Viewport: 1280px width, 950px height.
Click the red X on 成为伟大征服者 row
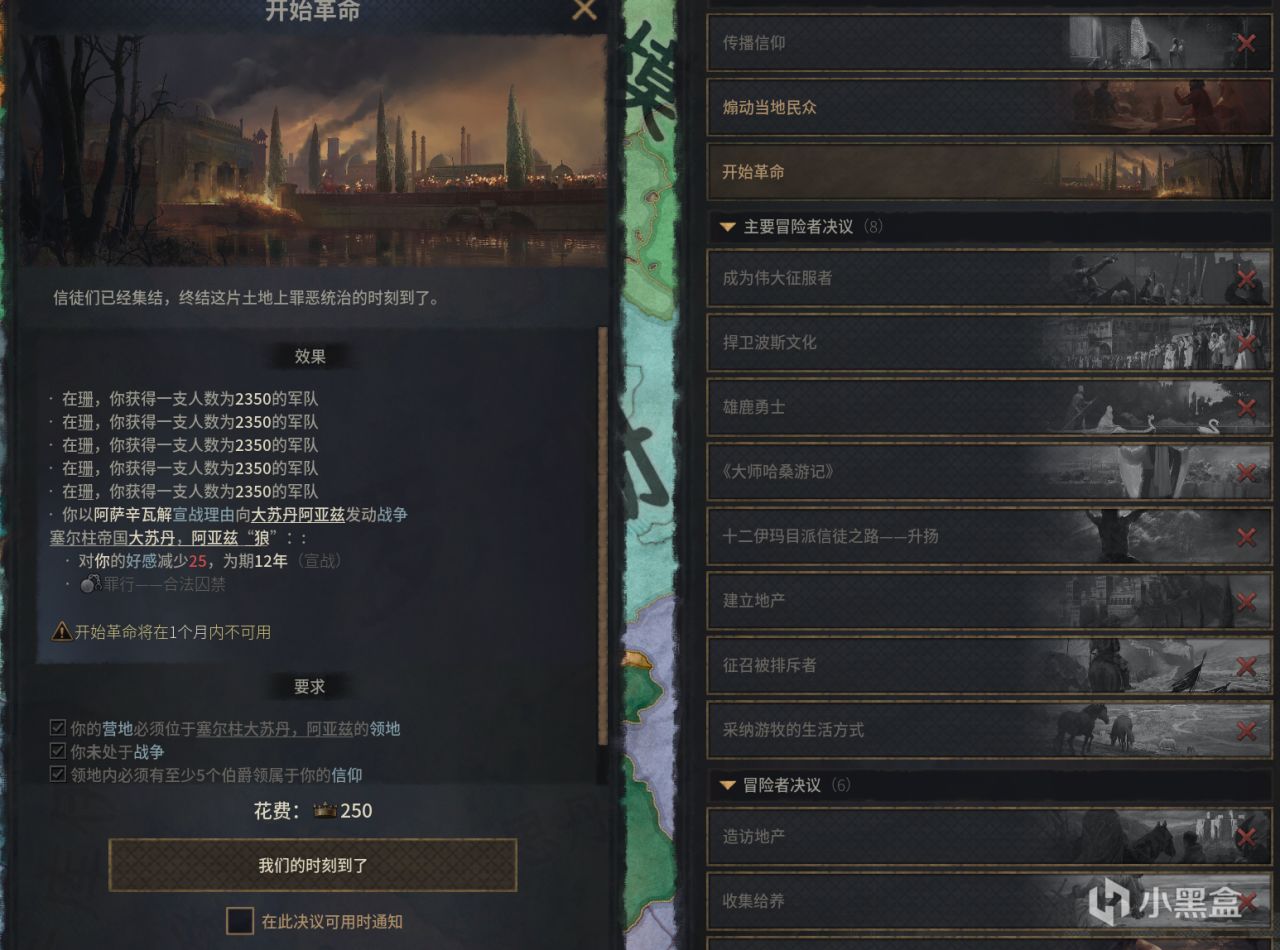[1246, 279]
